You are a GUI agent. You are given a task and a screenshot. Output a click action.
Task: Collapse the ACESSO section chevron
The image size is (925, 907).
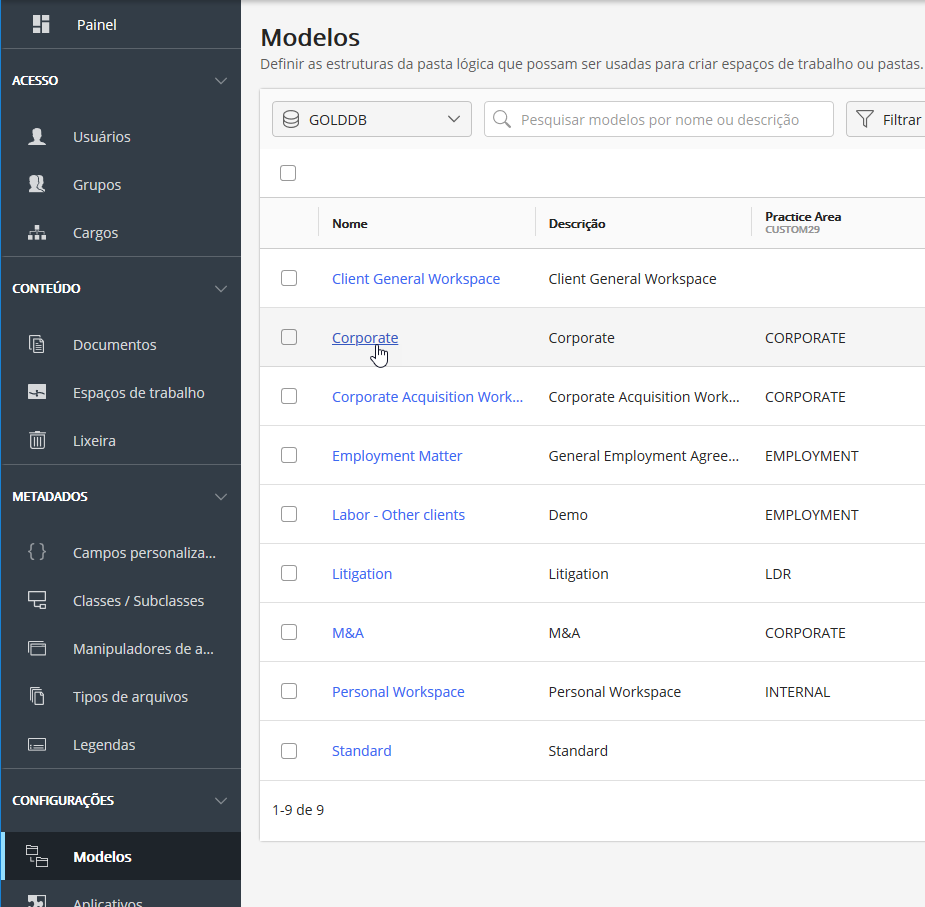click(x=221, y=81)
